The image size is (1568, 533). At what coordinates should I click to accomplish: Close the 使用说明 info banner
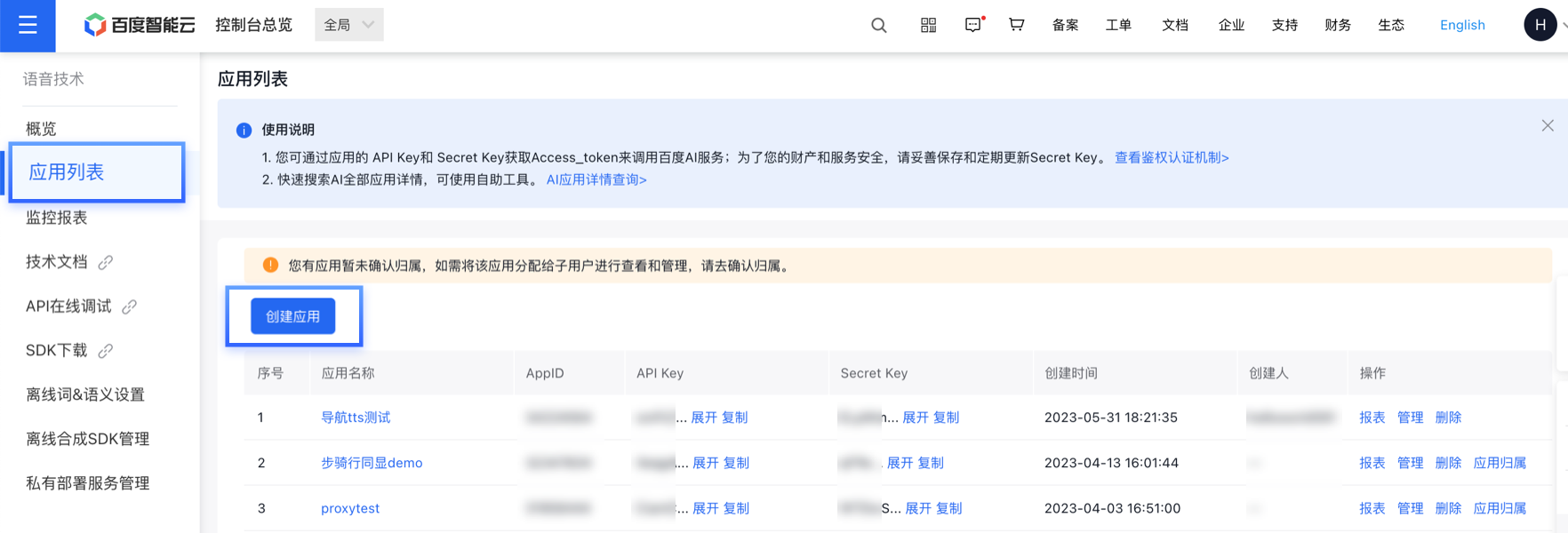tap(1547, 126)
